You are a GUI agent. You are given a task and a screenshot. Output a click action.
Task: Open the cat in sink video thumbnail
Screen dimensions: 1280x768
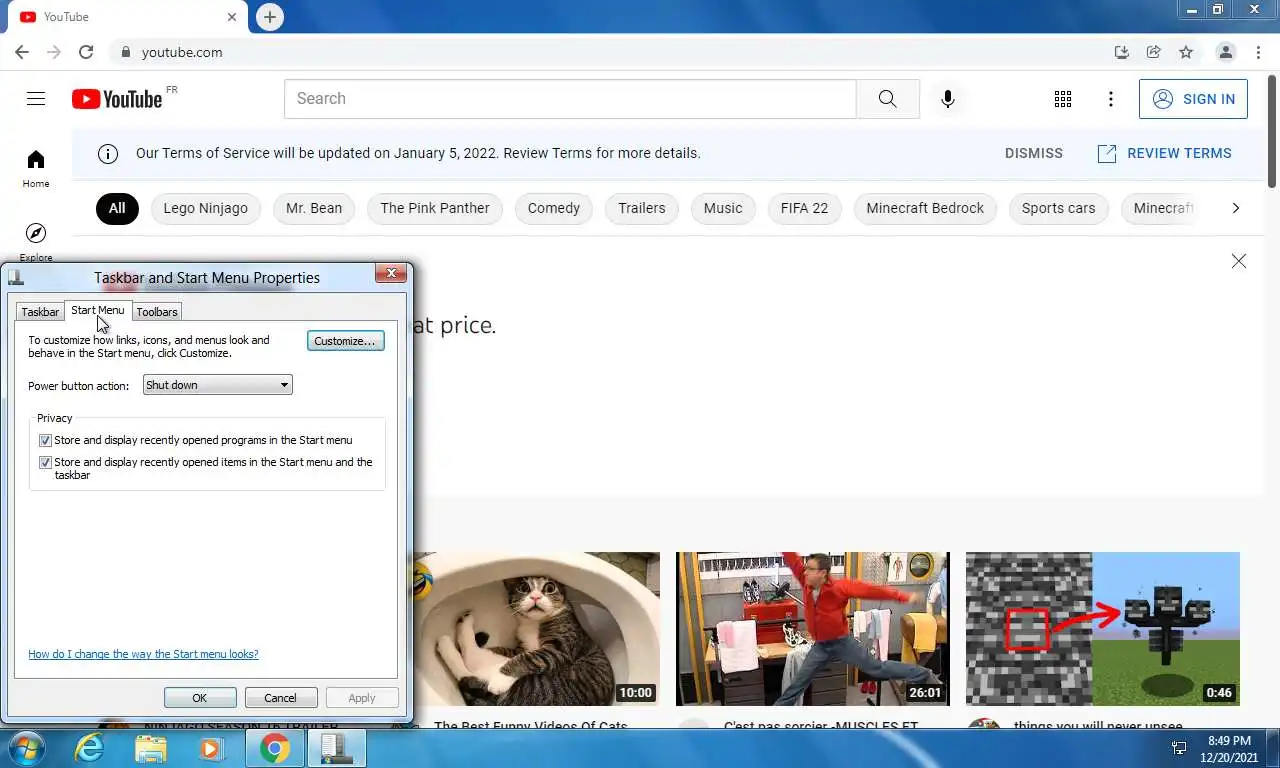coord(535,629)
